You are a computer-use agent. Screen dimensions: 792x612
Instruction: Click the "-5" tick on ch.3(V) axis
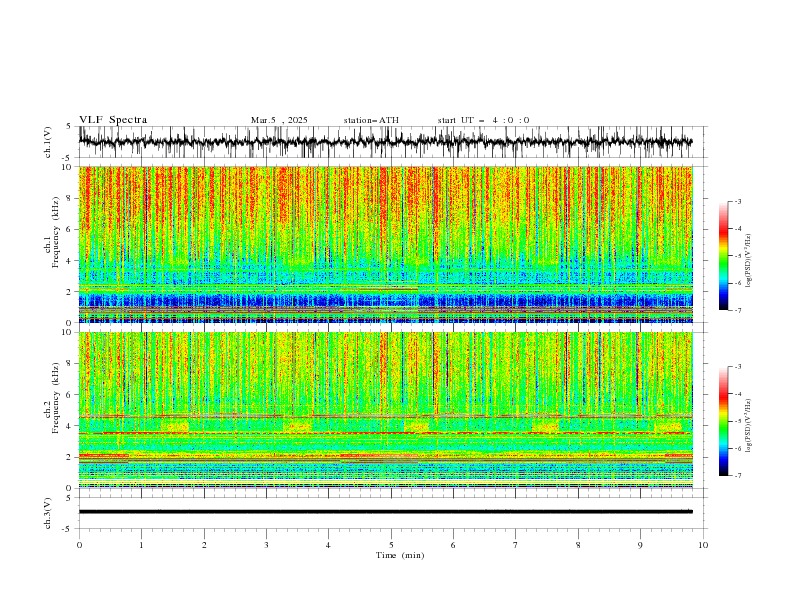point(67,529)
